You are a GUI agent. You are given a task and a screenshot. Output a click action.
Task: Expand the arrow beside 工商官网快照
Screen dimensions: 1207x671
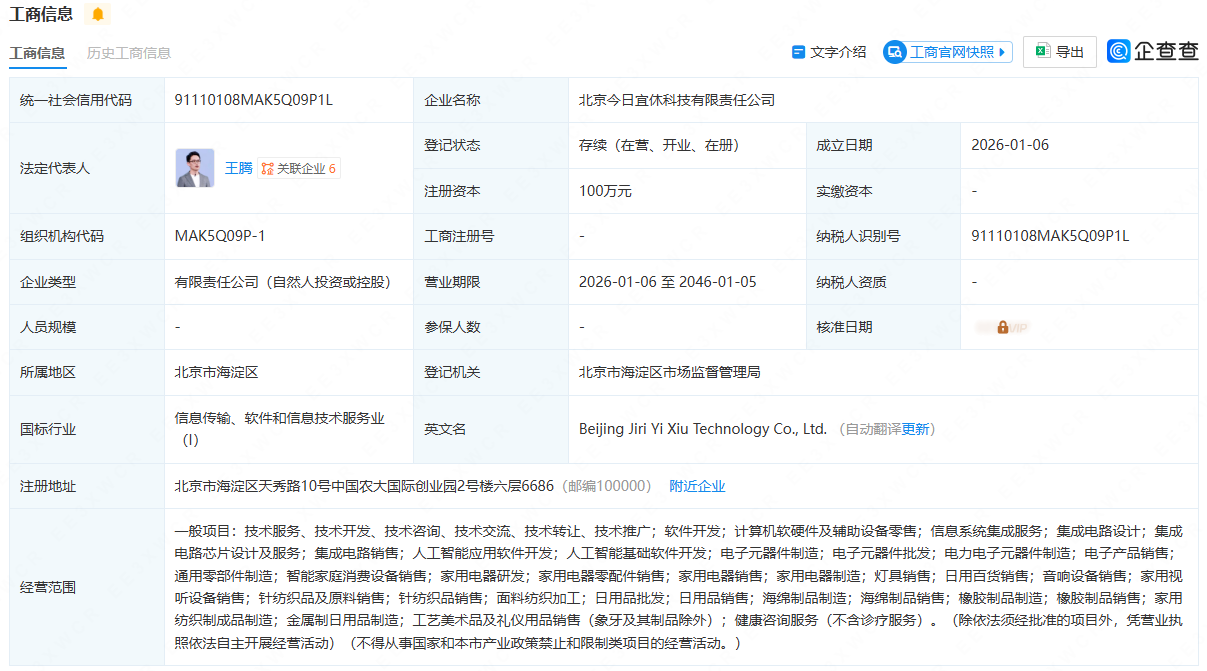1004,52
